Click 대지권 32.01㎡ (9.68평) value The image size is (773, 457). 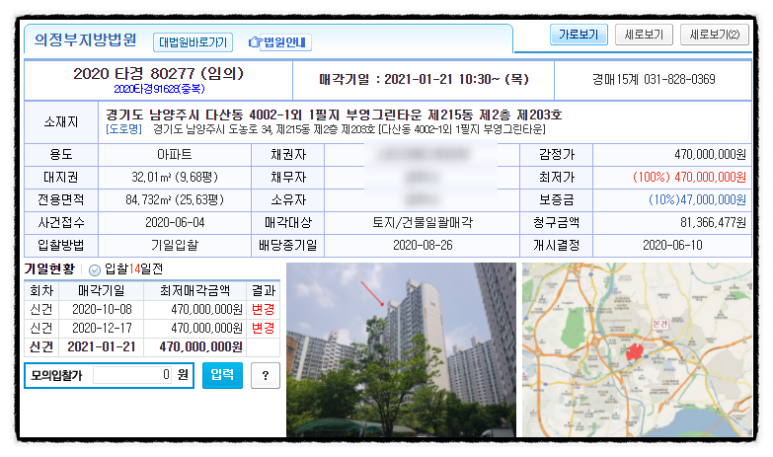(x=175, y=177)
